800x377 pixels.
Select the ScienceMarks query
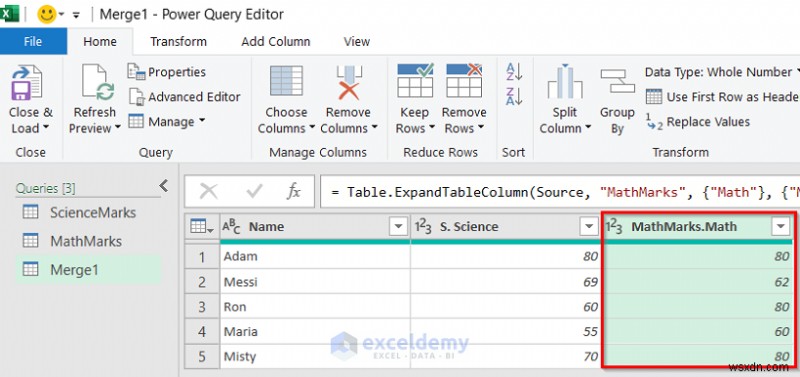point(88,212)
